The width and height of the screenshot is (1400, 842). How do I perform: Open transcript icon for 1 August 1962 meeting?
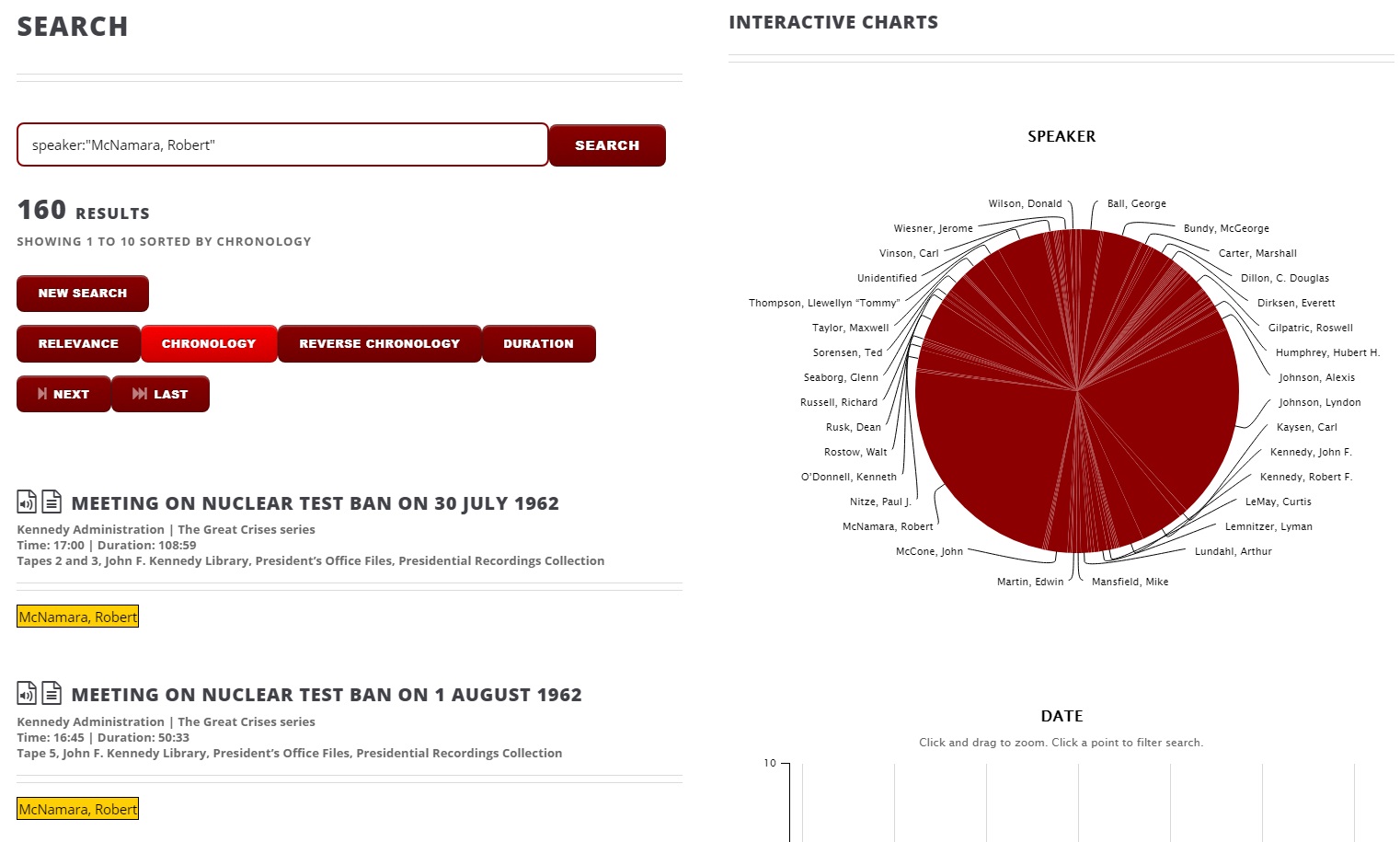pyautogui.click(x=52, y=693)
